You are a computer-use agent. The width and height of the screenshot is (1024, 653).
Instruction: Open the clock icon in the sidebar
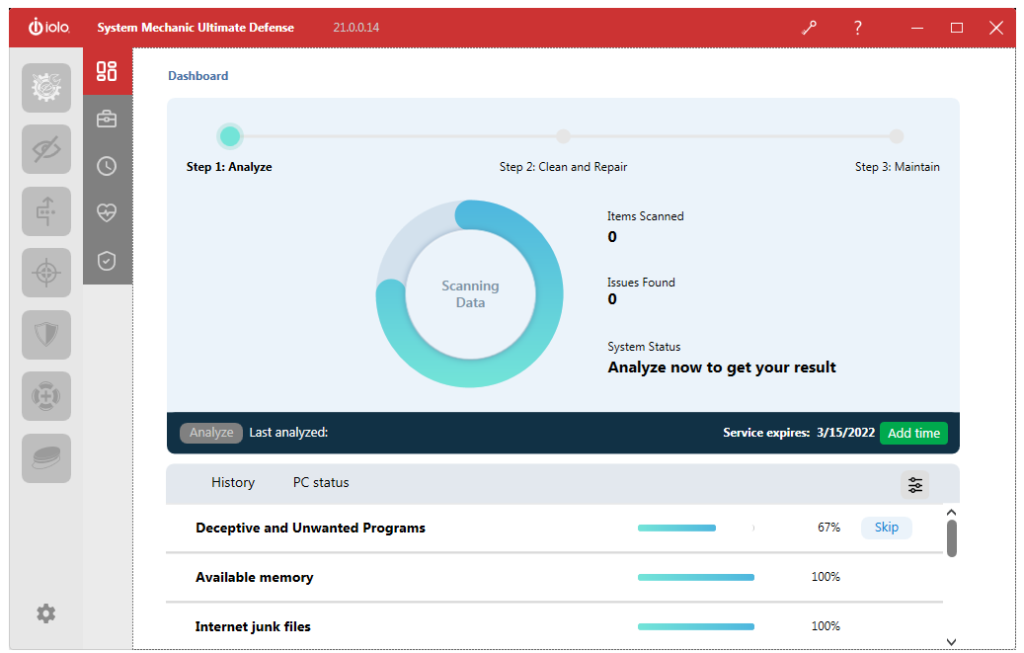107,166
